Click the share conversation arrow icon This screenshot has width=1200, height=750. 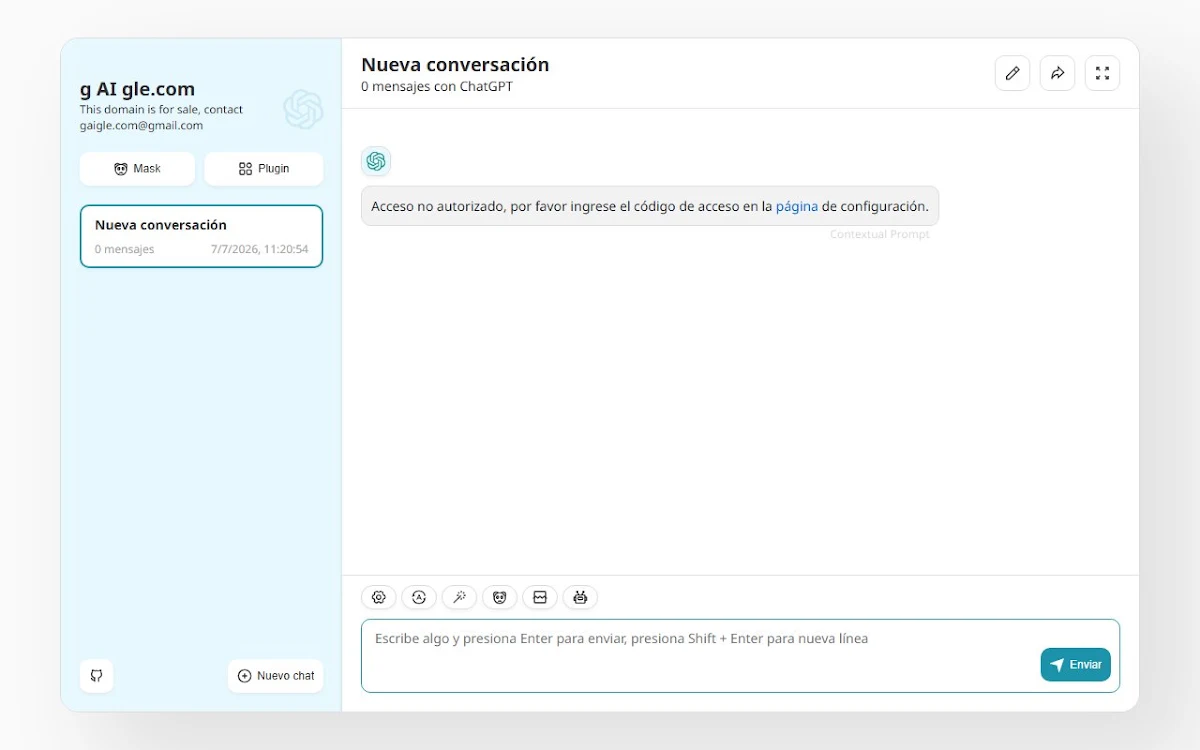pyautogui.click(x=1057, y=73)
